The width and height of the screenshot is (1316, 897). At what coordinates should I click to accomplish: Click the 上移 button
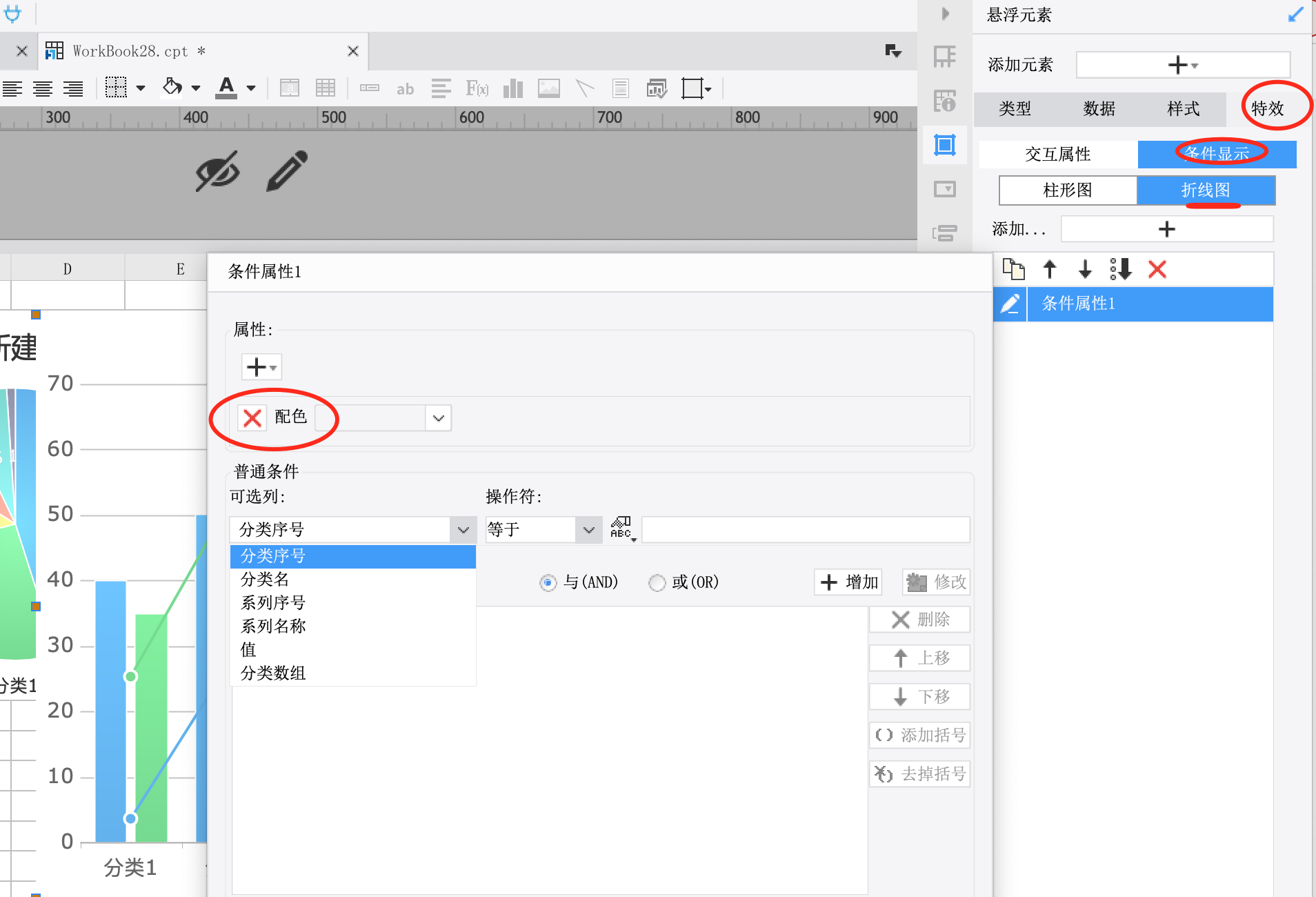coord(920,658)
